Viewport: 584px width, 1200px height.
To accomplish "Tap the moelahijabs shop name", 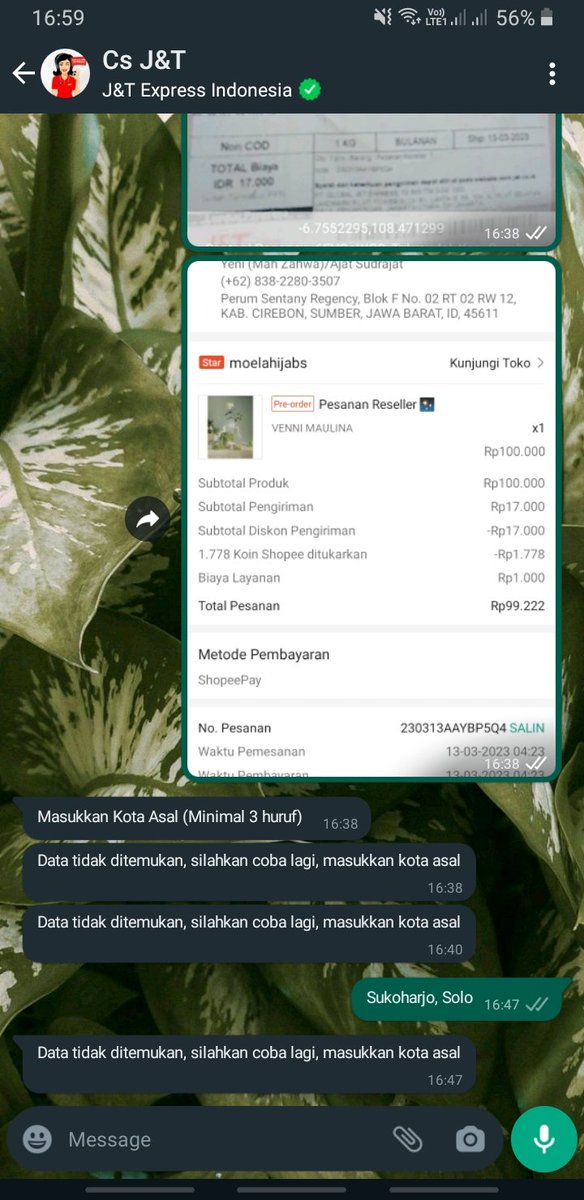I will [268, 363].
